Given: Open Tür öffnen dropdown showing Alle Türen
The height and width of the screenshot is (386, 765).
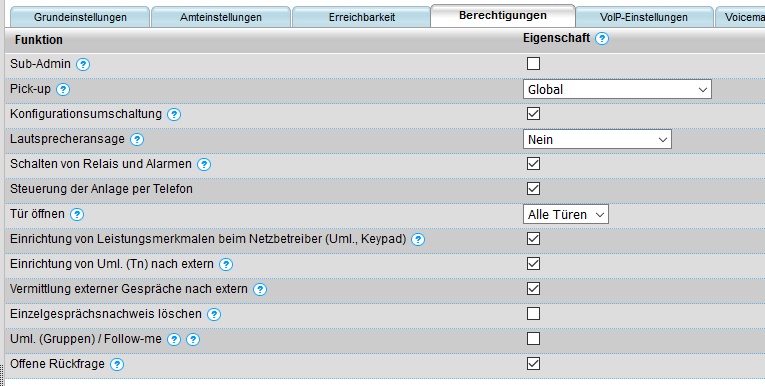Looking at the screenshot, I should pos(565,214).
